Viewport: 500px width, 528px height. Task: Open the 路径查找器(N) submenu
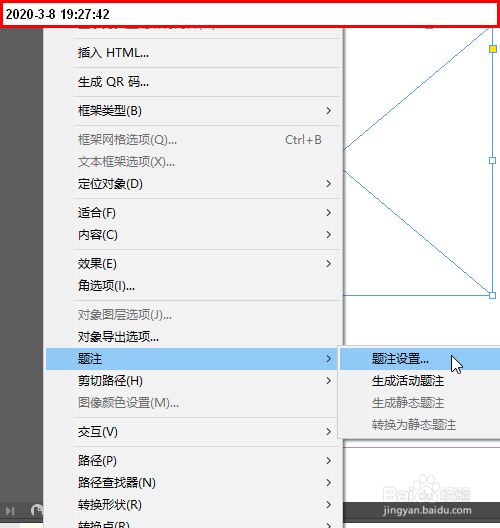coord(193,483)
